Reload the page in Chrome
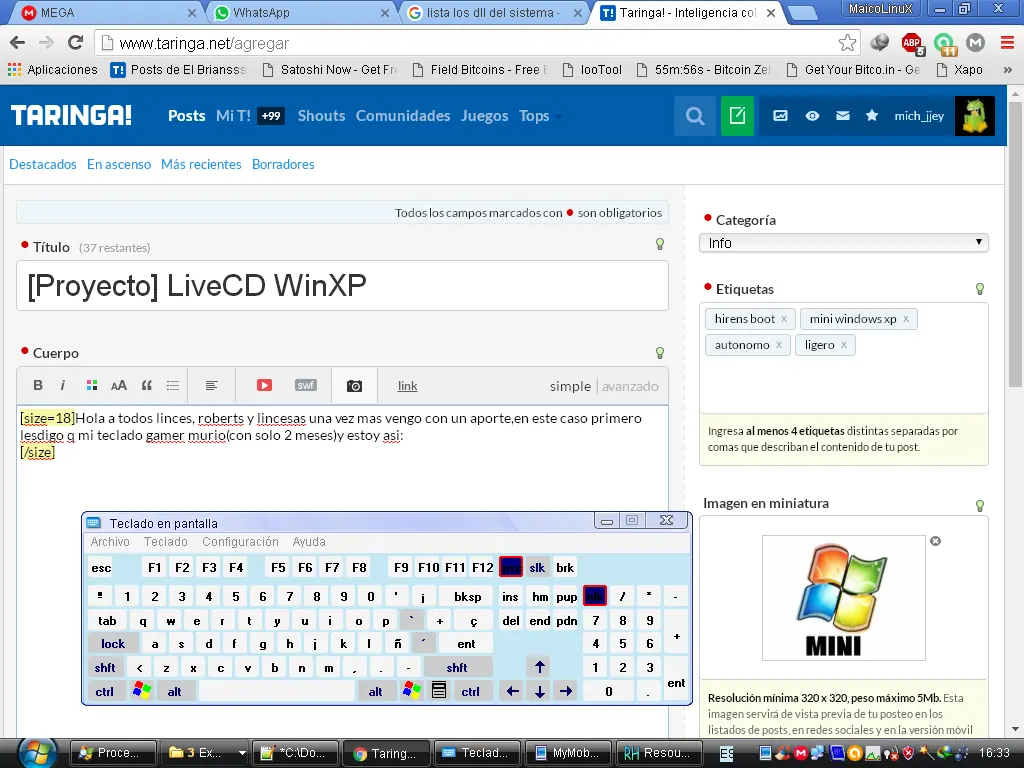This screenshot has height=768, width=1024. [x=76, y=43]
